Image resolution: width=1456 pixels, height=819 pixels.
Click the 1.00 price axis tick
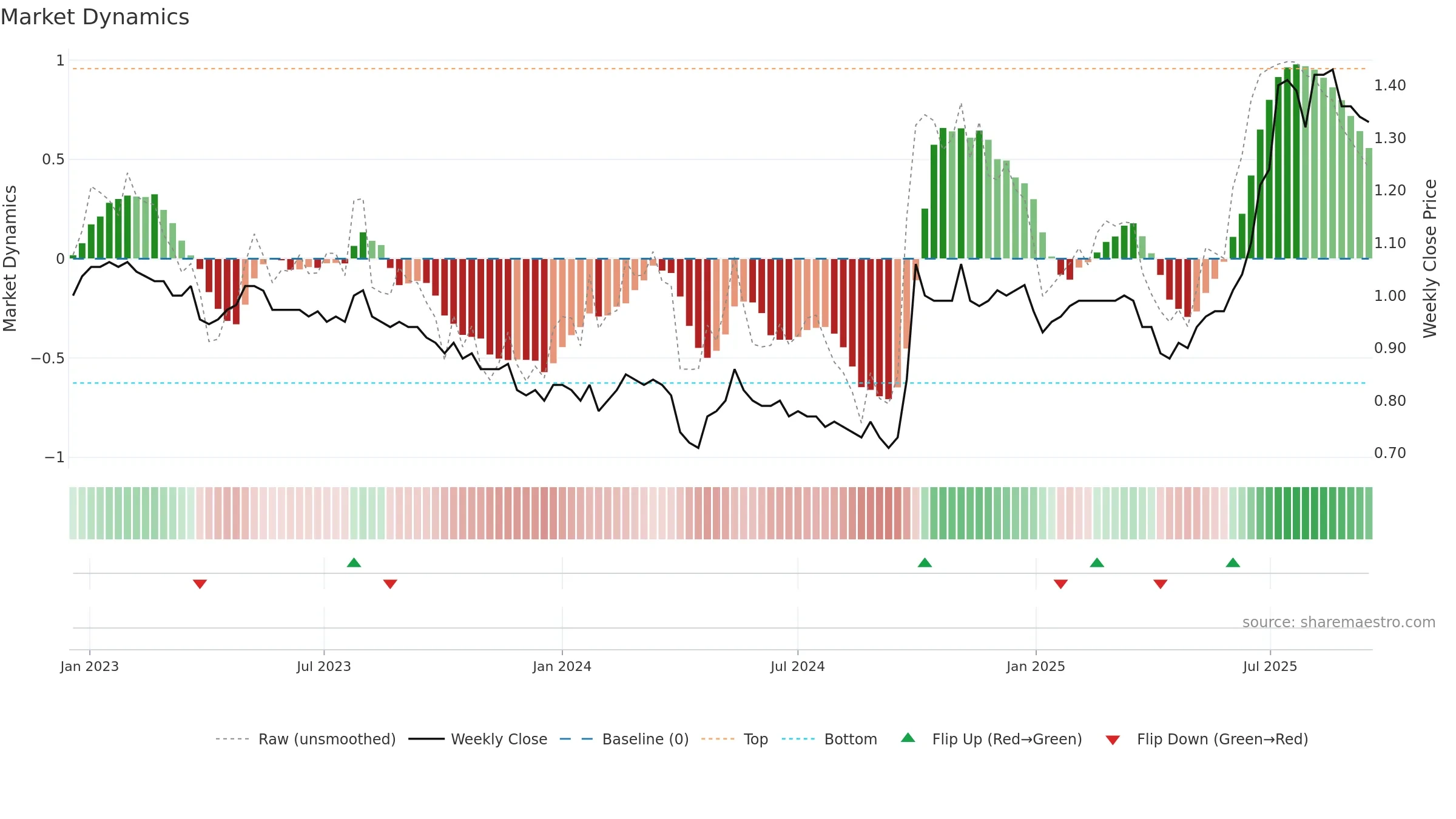(1390, 295)
